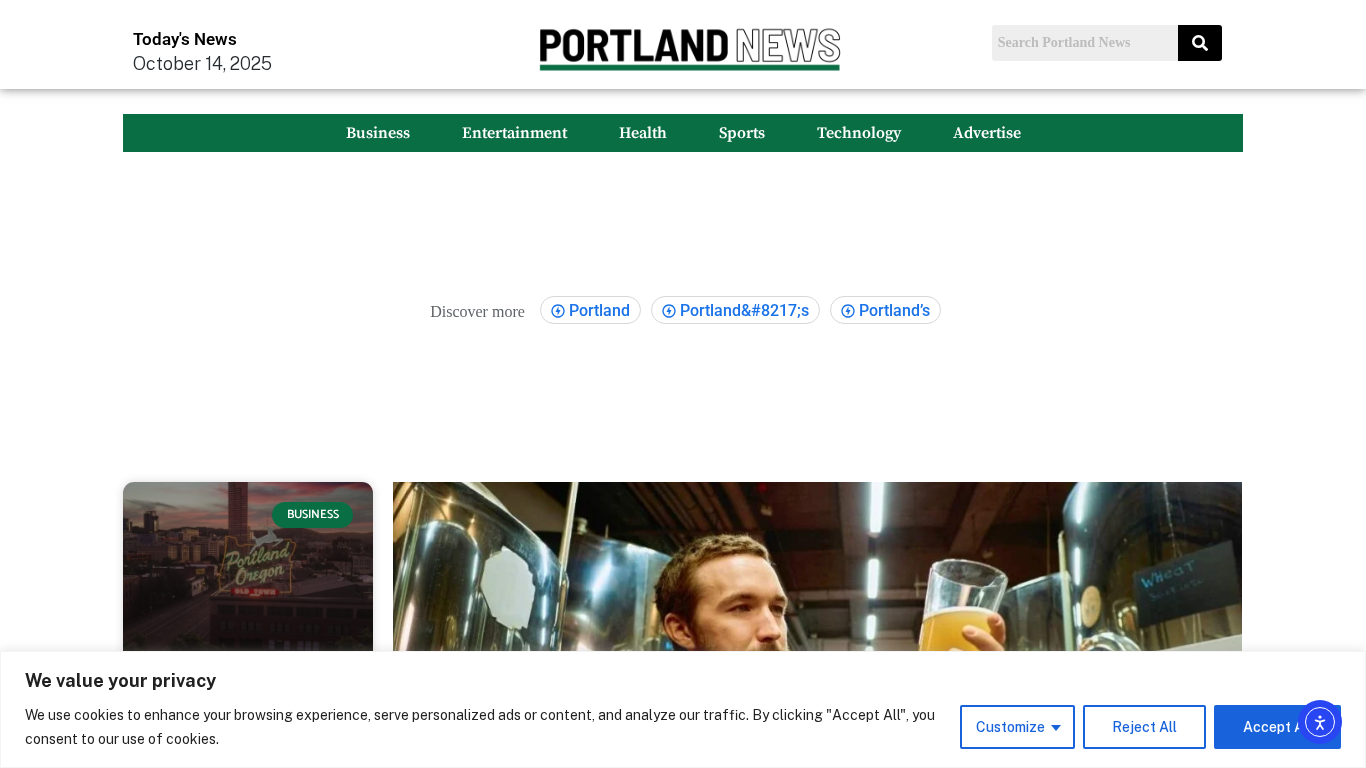This screenshot has width=1366, height=768.
Task: Click the plus icon beside the Portland’s suggestion
Action: tap(848, 311)
